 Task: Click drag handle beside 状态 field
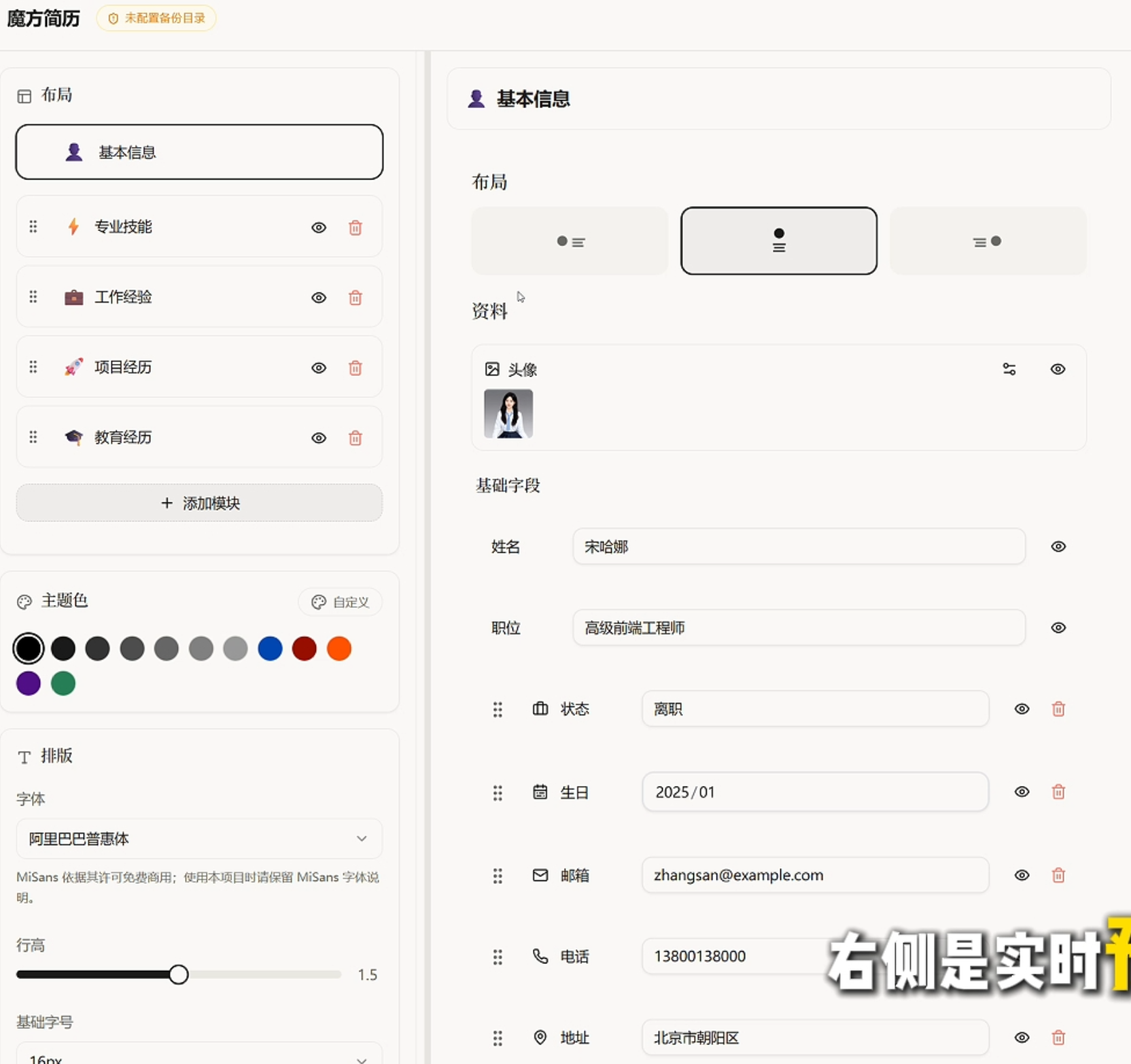coord(498,709)
